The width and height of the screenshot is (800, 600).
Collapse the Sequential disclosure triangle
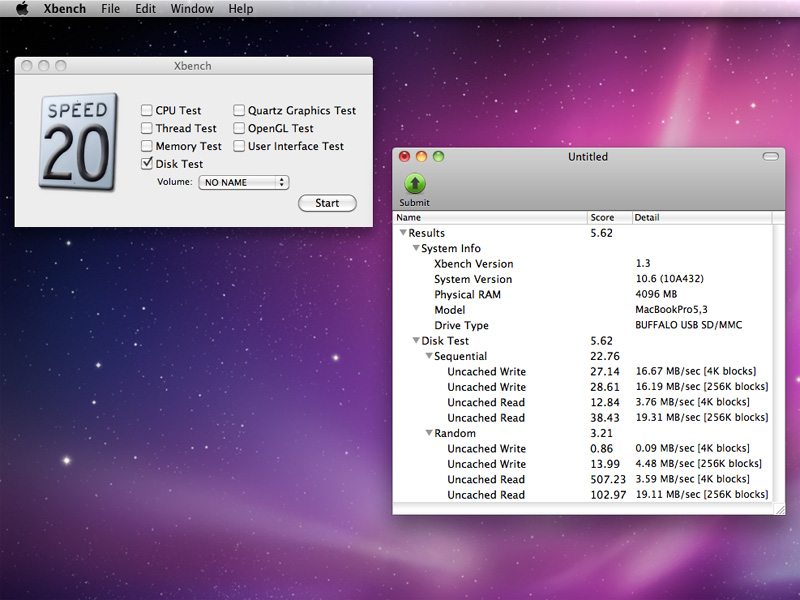429,356
